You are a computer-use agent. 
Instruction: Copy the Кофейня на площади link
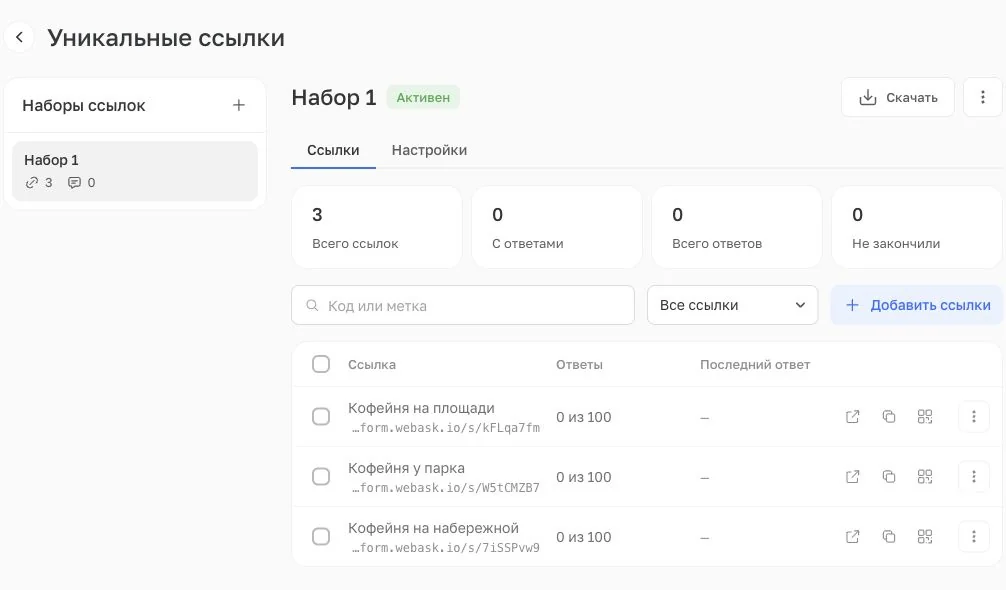pos(889,417)
